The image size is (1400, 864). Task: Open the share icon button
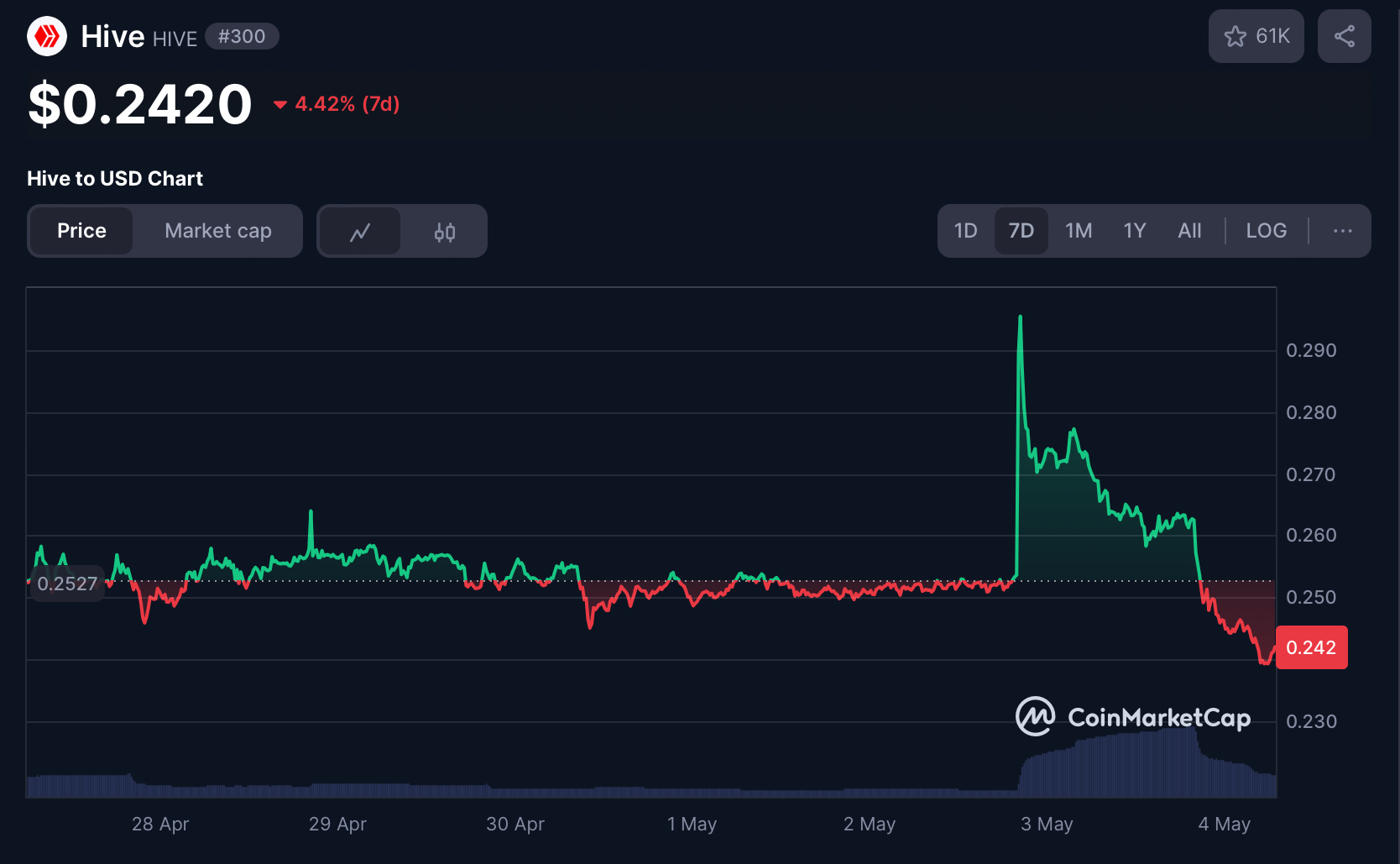click(x=1344, y=36)
